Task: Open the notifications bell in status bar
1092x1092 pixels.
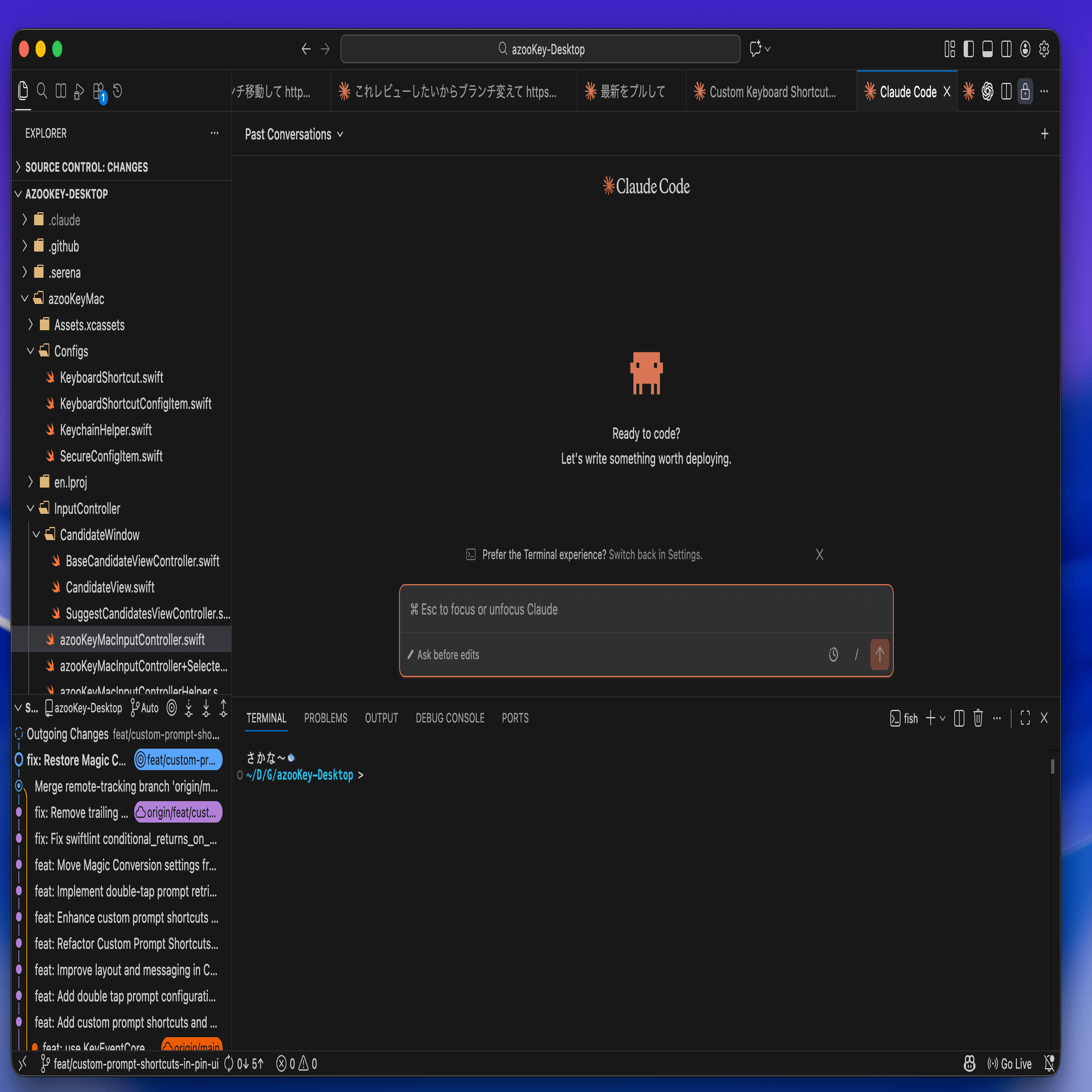Action: [x=1050, y=1064]
